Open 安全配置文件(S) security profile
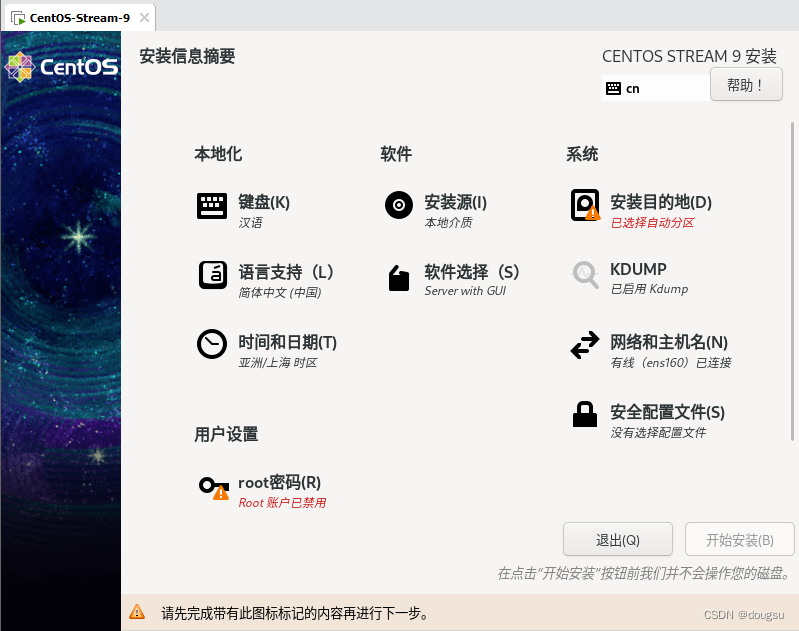This screenshot has width=799, height=631. point(668,412)
